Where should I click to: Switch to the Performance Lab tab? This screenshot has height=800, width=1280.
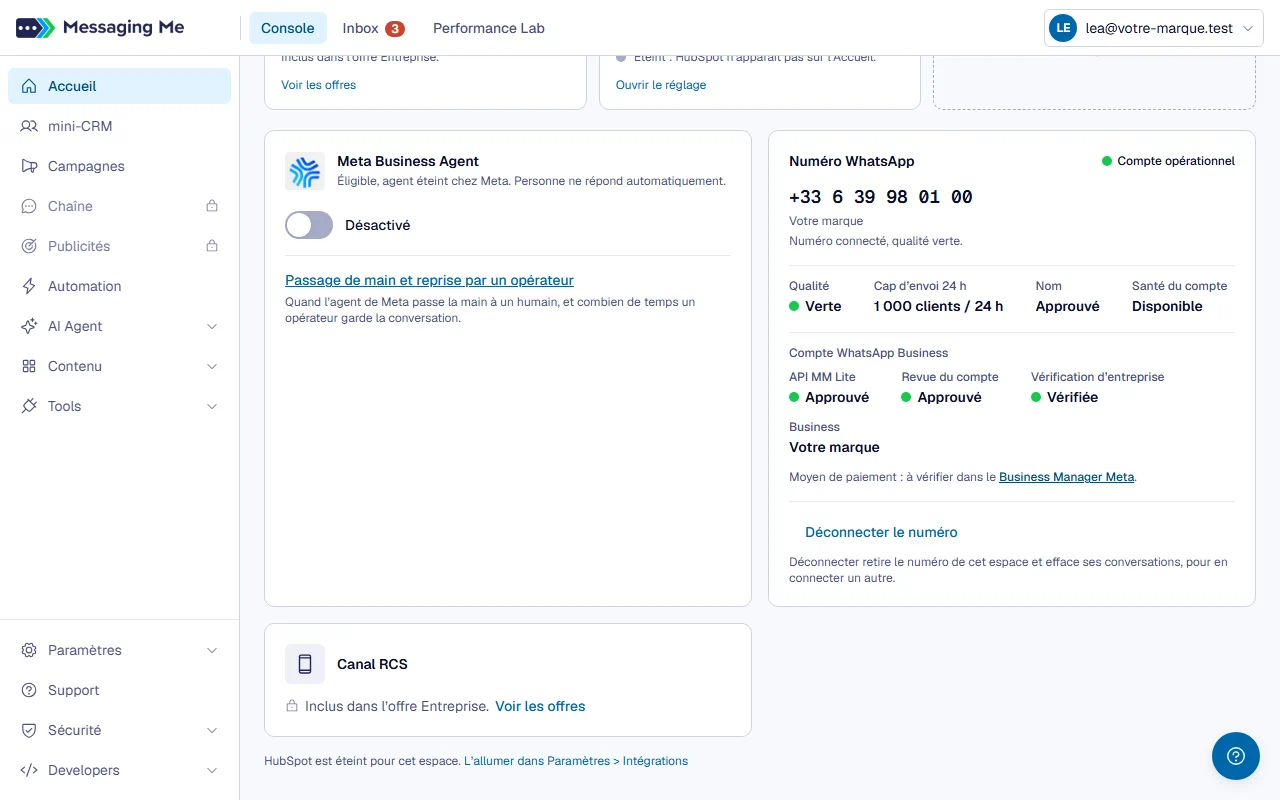489,28
